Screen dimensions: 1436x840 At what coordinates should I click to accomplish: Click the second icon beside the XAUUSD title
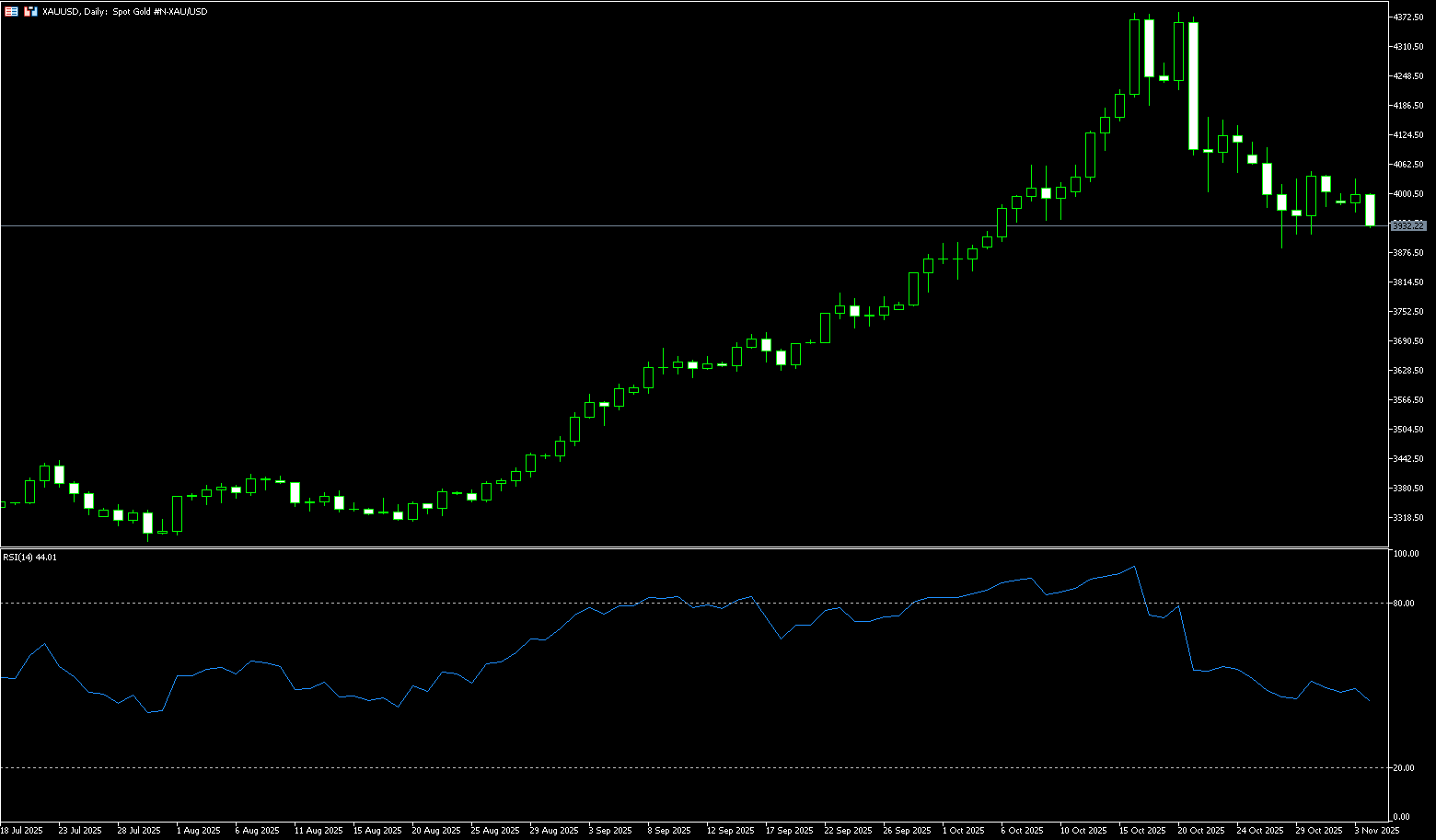click(x=31, y=11)
